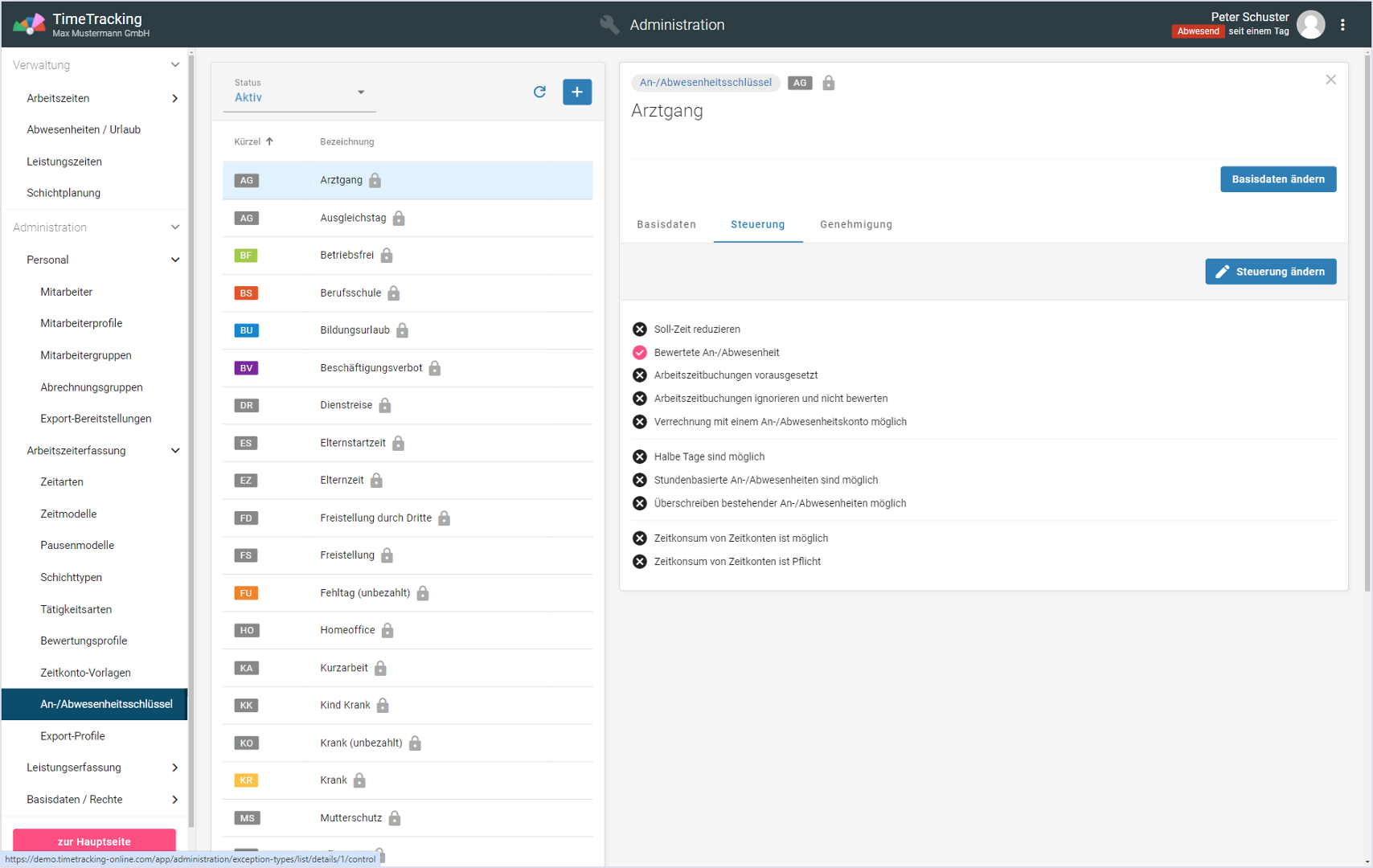
Task: Toggle the Bewertete An-/Abwesenheit indicator
Action: [640, 352]
